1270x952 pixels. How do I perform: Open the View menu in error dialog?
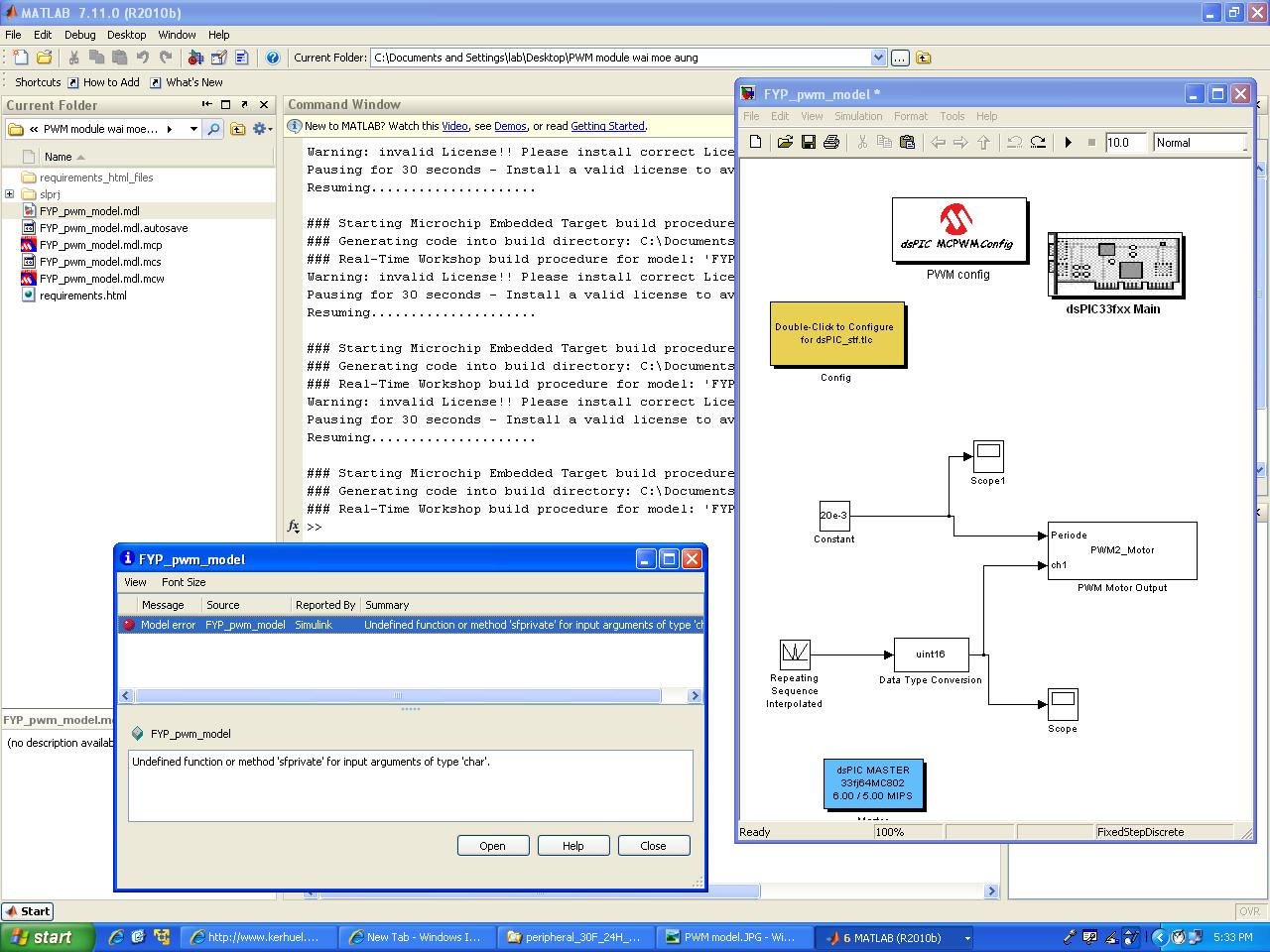coord(135,582)
